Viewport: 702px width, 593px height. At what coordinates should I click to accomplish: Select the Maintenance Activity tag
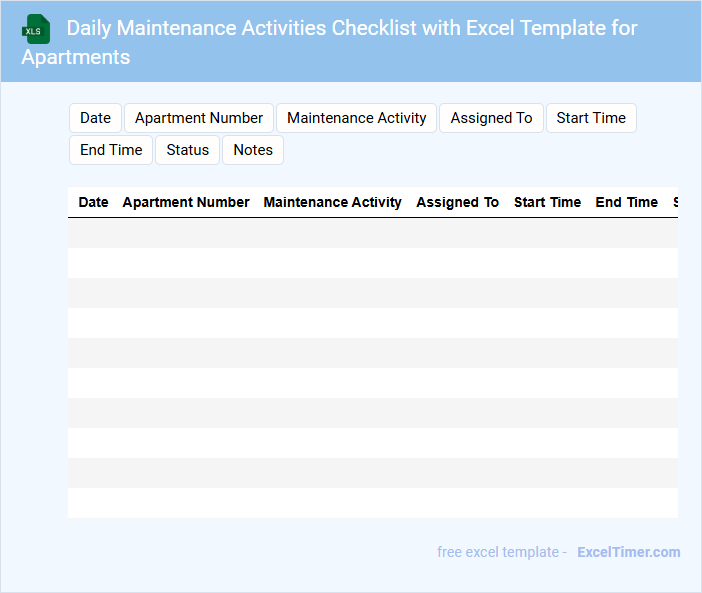[x=357, y=118]
